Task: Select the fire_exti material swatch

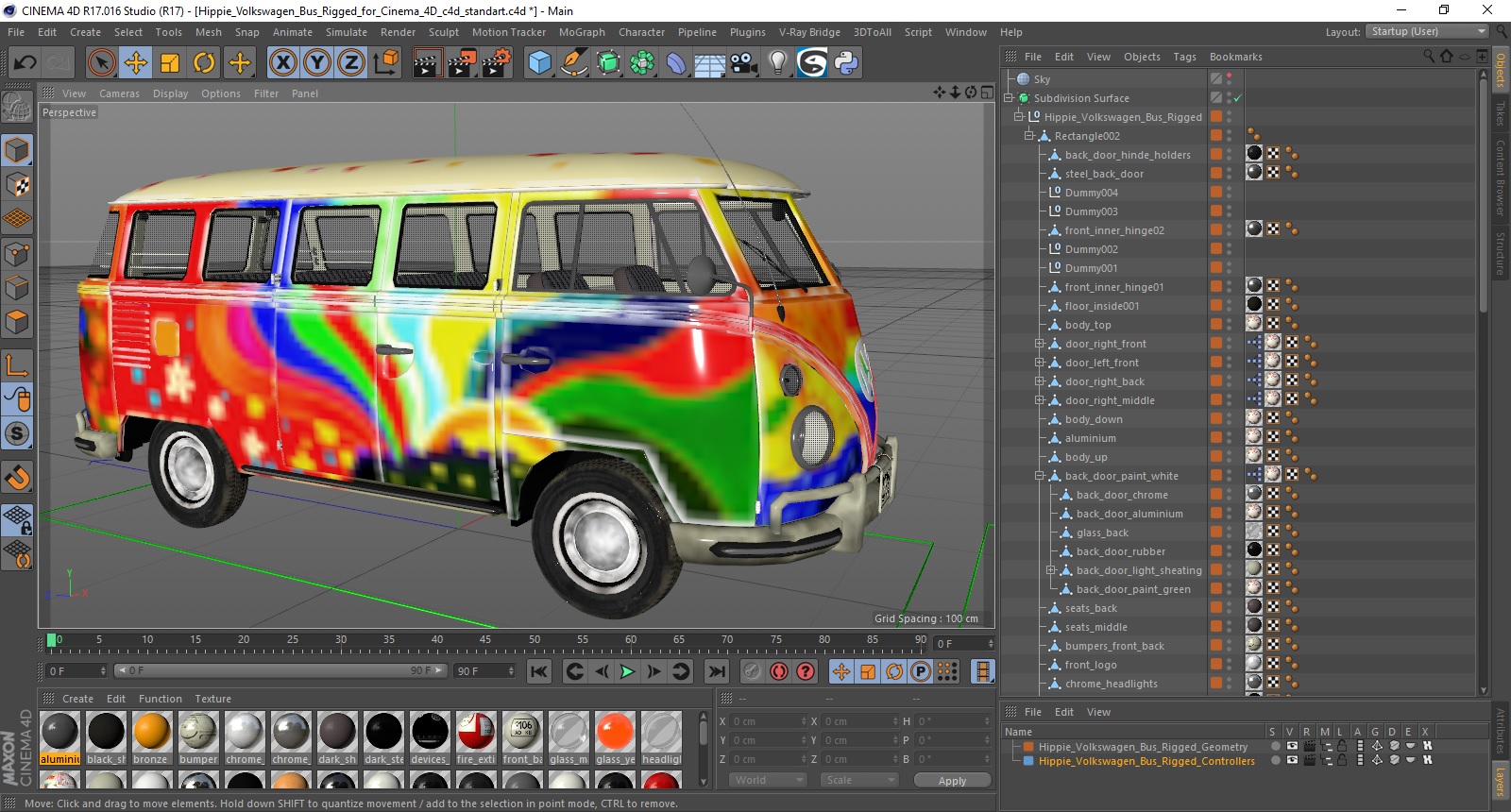Action: (x=476, y=738)
